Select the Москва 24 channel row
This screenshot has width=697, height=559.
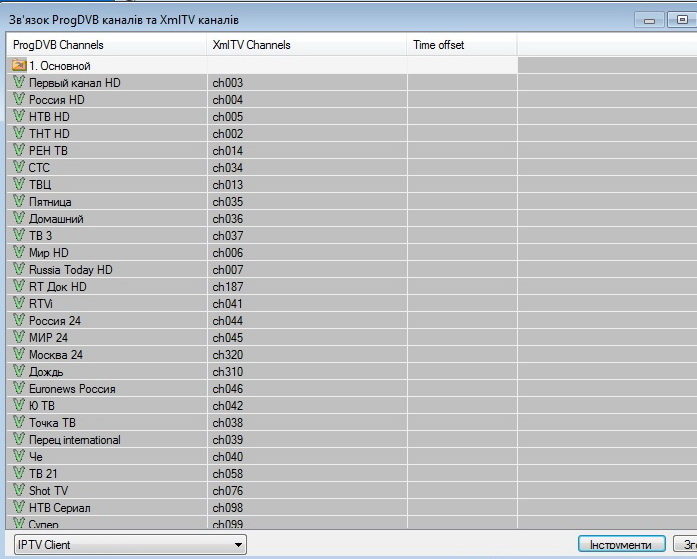[56, 355]
